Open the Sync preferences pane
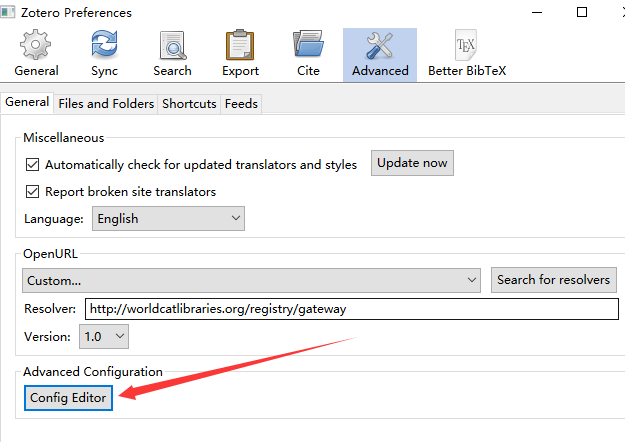The height and width of the screenshot is (442, 625). click(104, 54)
